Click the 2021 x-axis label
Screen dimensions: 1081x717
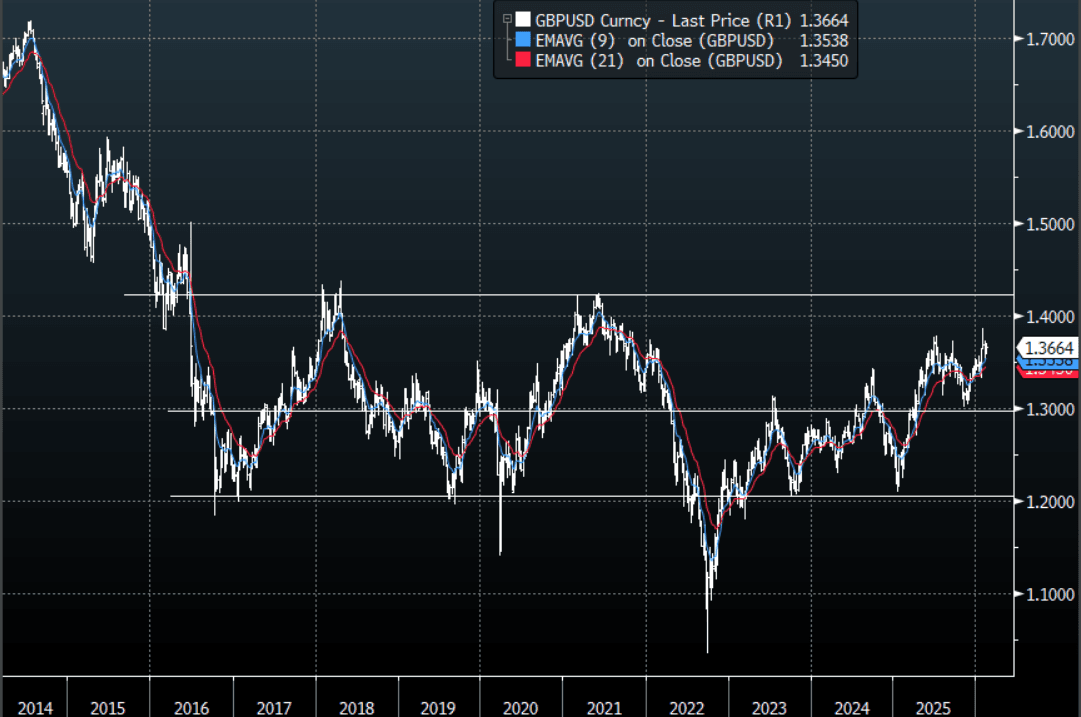pyautogui.click(x=604, y=708)
